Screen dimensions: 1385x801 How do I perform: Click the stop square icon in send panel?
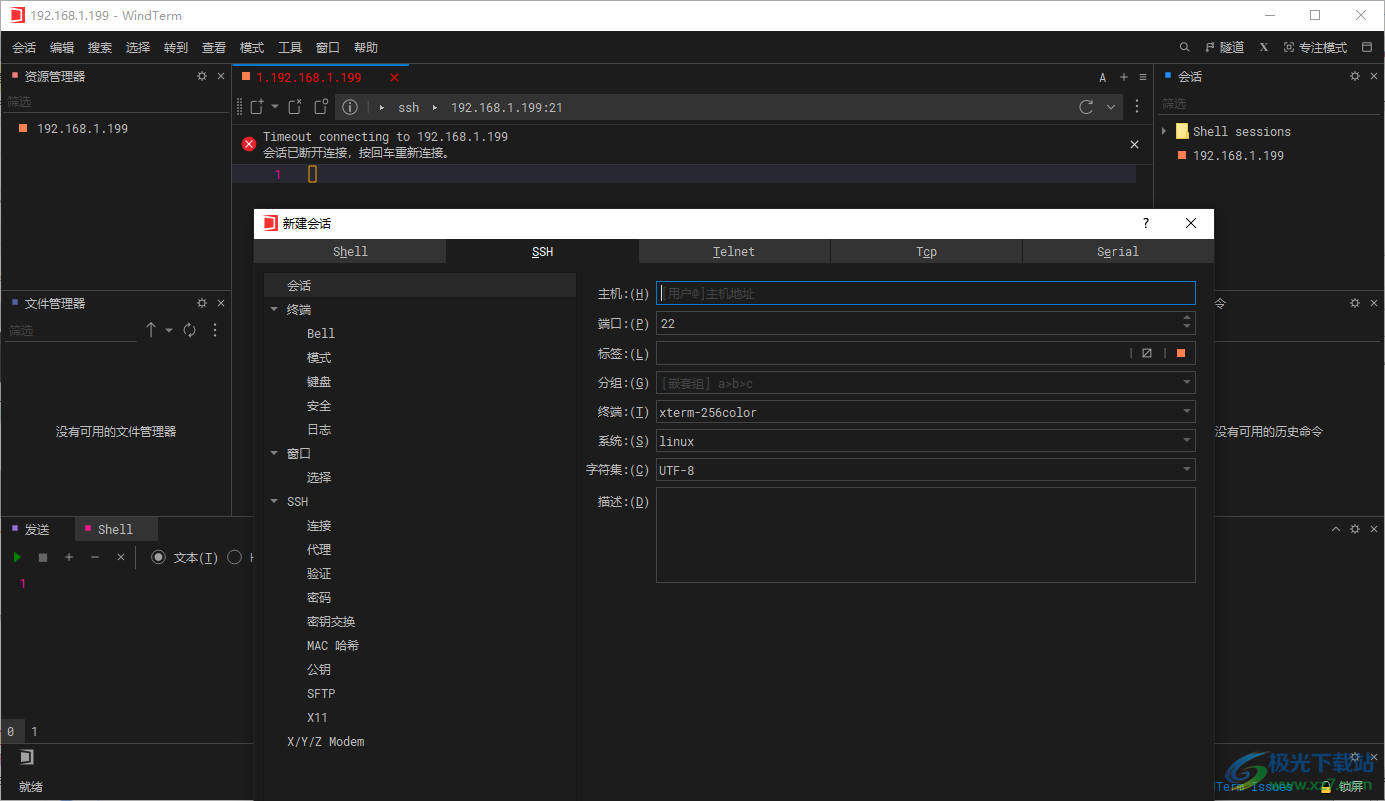point(42,557)
